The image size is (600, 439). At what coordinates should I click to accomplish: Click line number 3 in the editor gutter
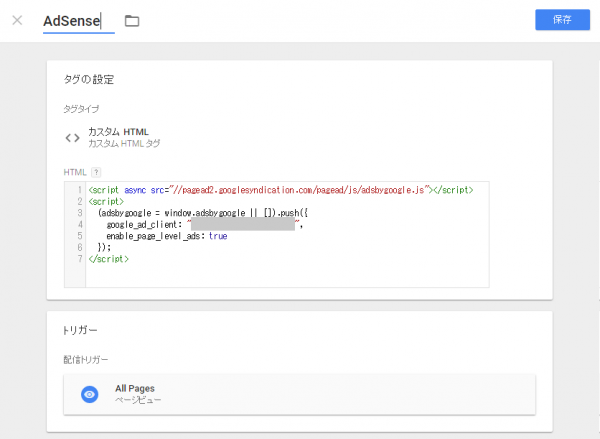click(80, 213)
